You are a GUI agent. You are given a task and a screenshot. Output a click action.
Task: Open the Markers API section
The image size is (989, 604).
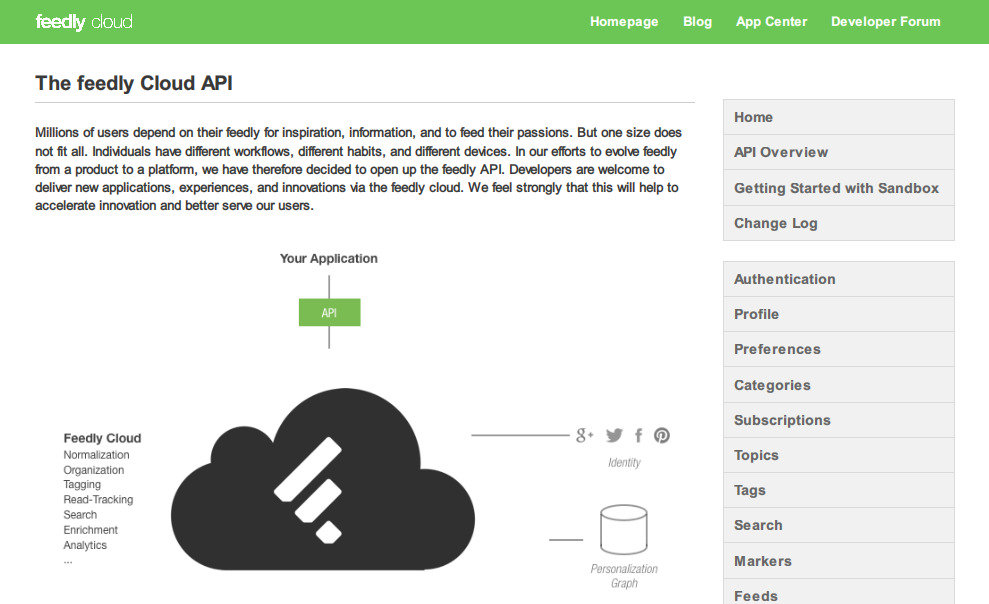[x=762, y=561]
